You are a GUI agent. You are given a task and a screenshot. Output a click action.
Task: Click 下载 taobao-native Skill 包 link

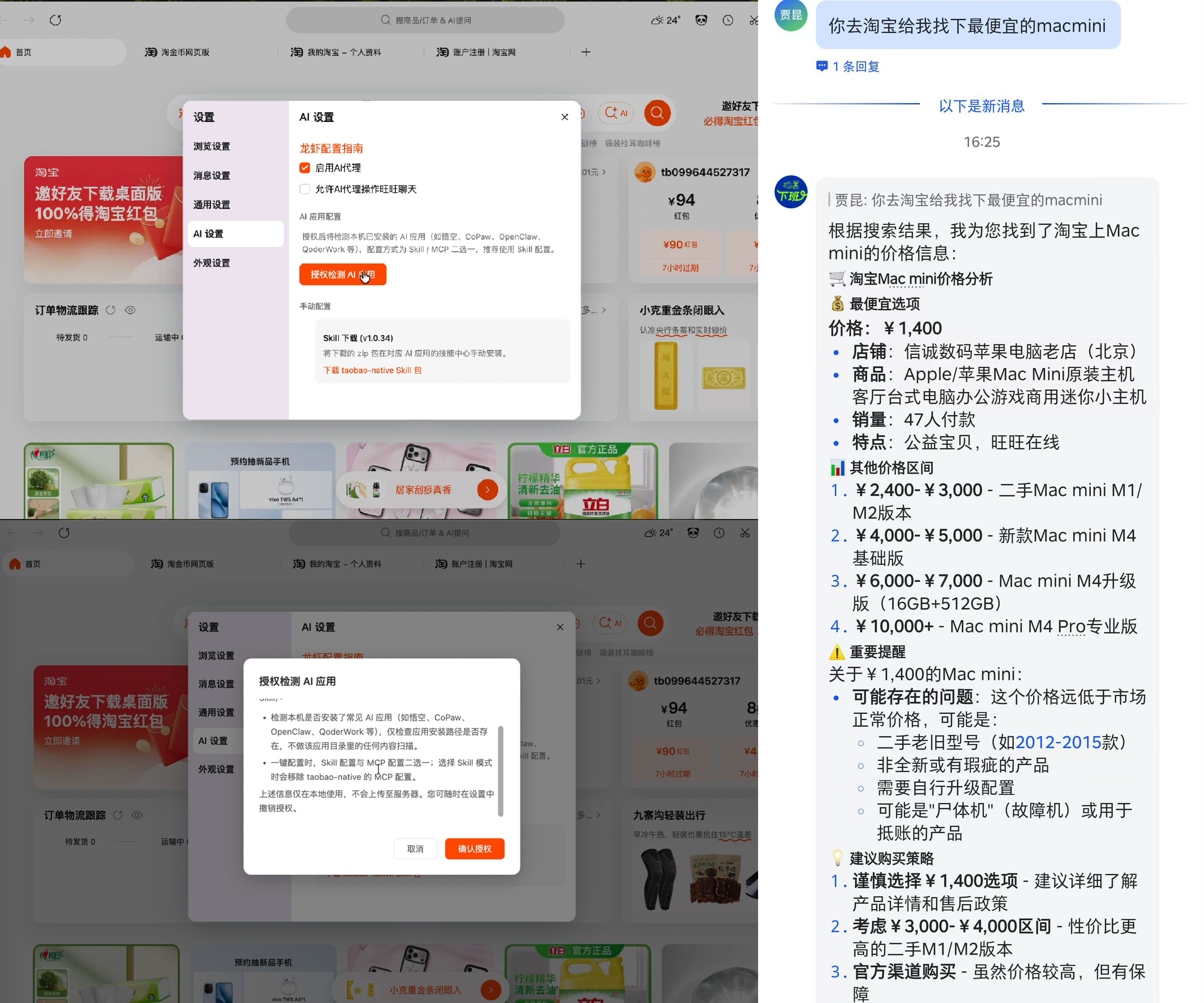(372, 370)
